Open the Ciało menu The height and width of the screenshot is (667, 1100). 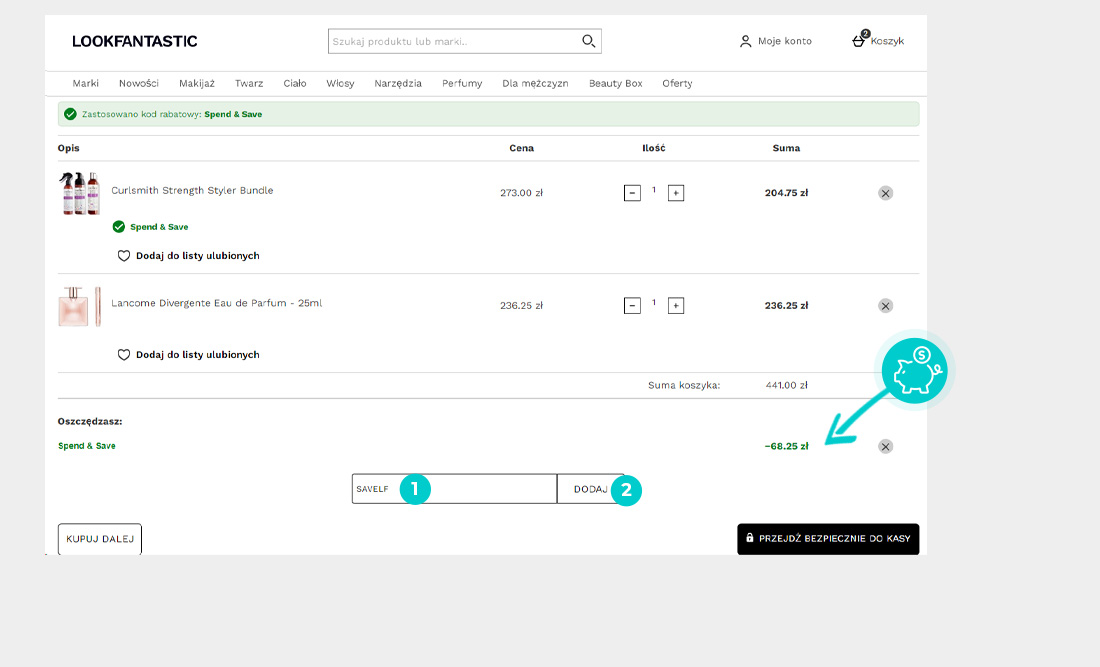point(295,83)
